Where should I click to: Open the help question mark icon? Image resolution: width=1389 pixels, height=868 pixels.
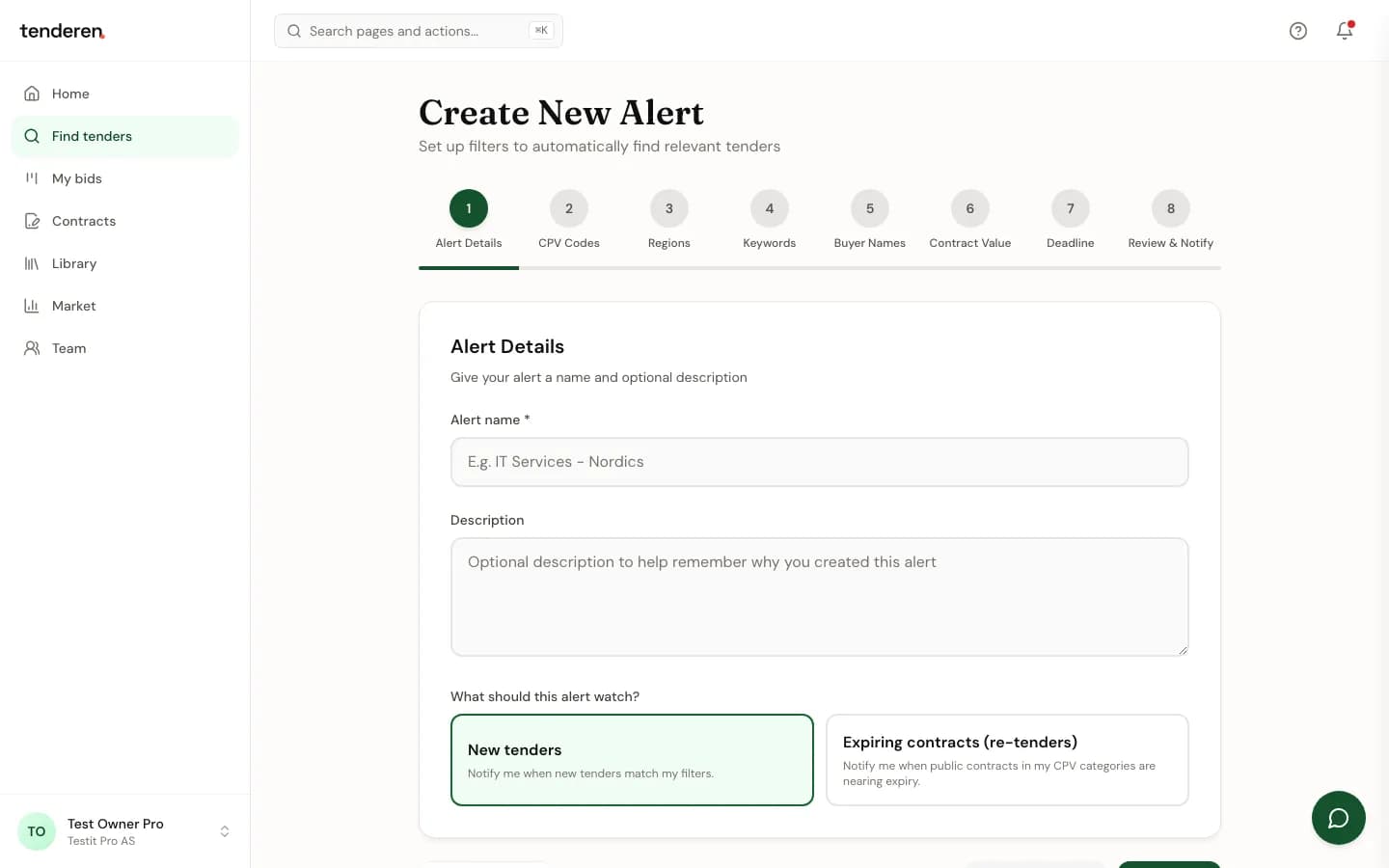point(1298,31)
